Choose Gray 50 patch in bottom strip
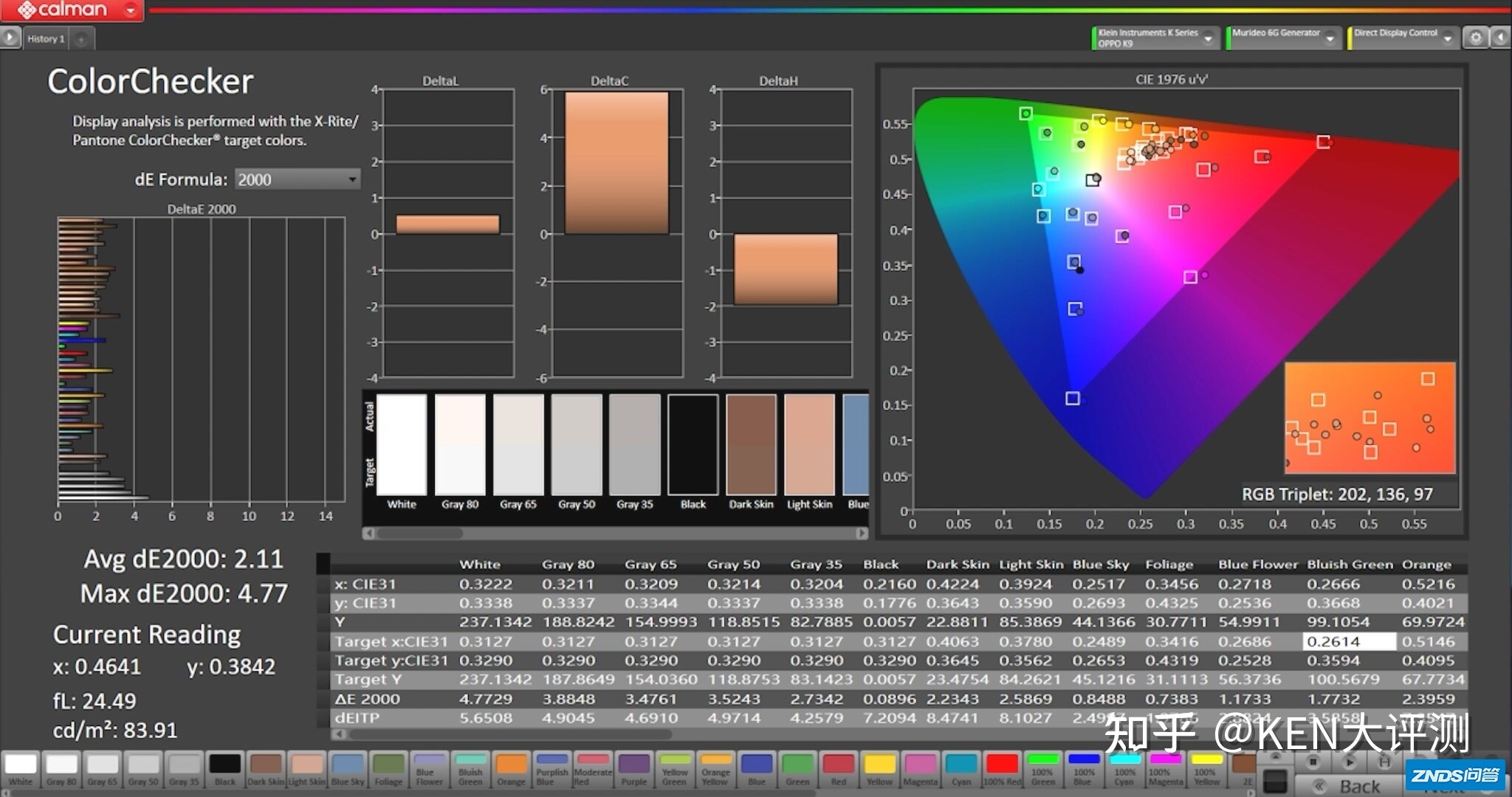The height and width of the screenshot is (797, 1512). click(x=143, y=770)
